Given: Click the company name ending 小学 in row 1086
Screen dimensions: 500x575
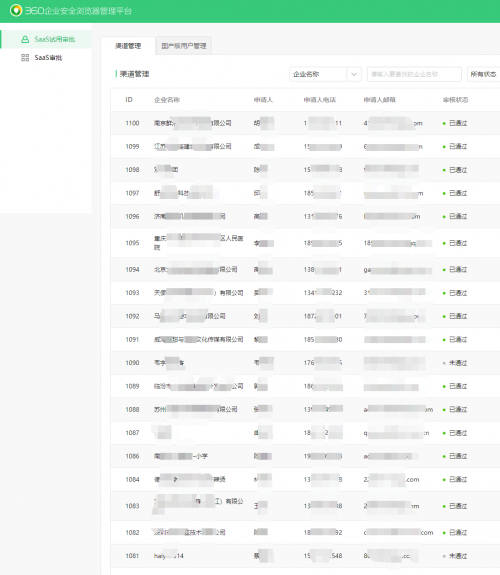Looking at the screenshot, I should coord(181,456).
